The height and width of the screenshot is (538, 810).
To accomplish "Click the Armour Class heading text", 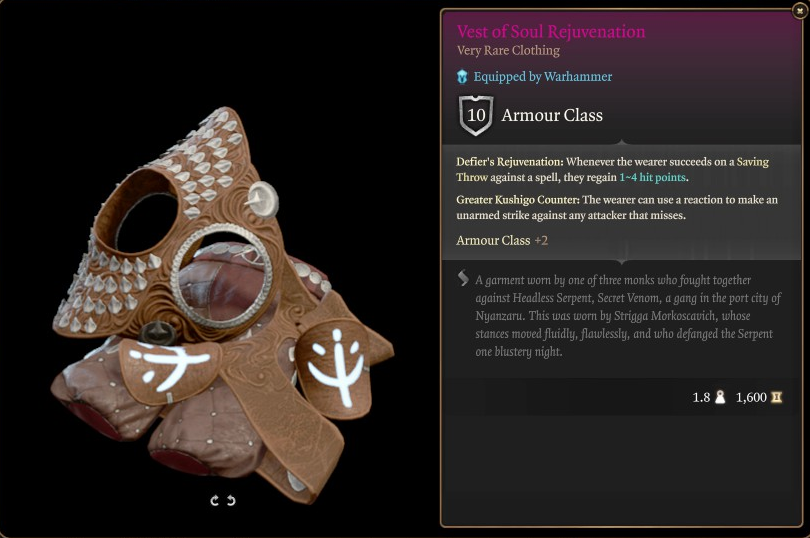I will pyautogui.click(x=552, y=115).
